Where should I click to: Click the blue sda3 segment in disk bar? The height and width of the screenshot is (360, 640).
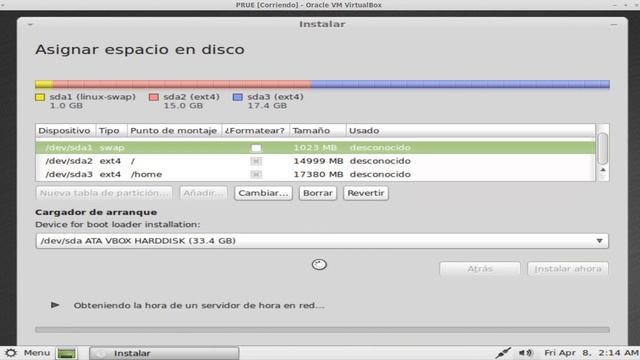(x=460, y=84)
